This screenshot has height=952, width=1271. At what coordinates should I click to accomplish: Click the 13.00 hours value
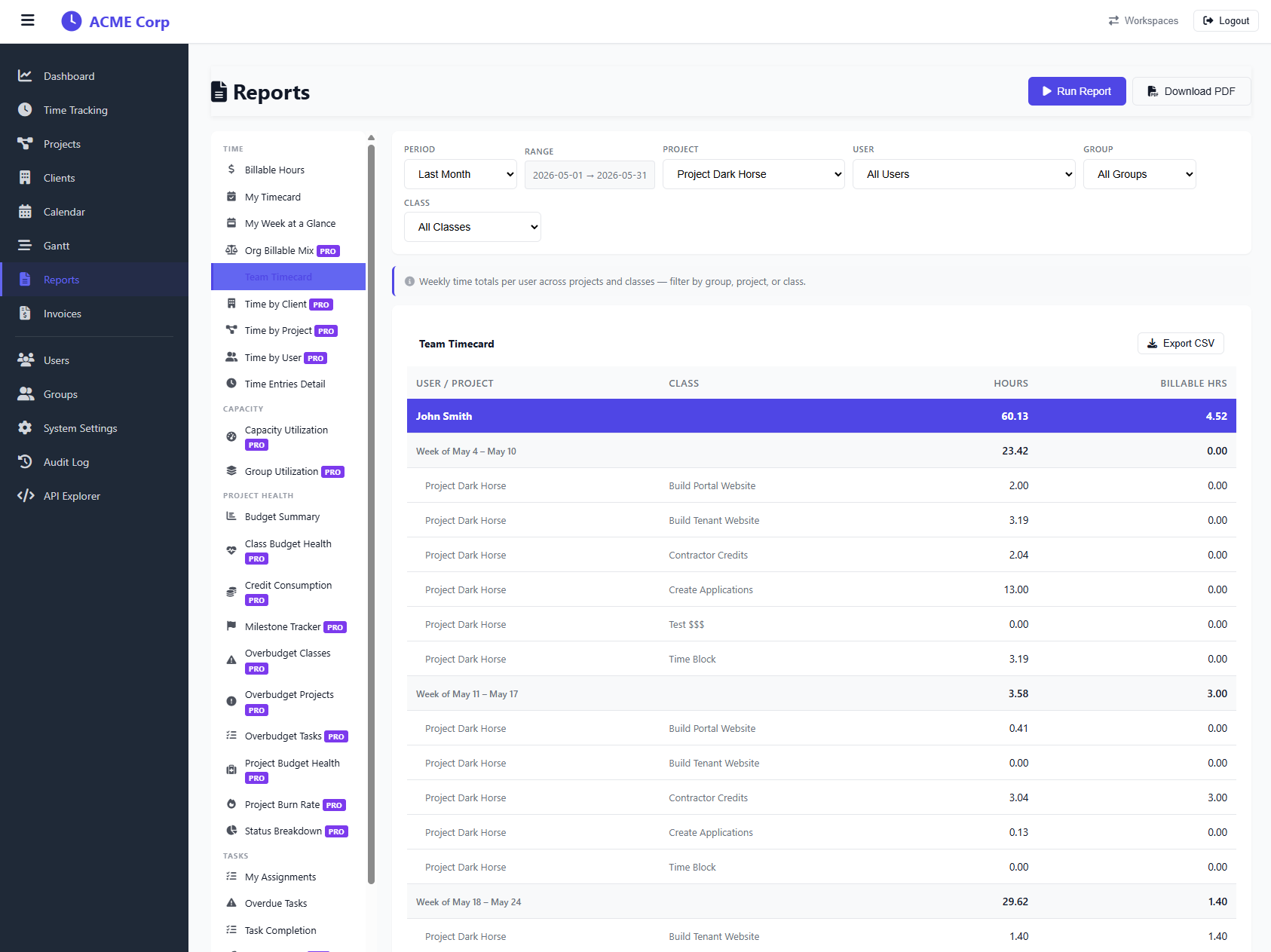(x=1015, y=589)
